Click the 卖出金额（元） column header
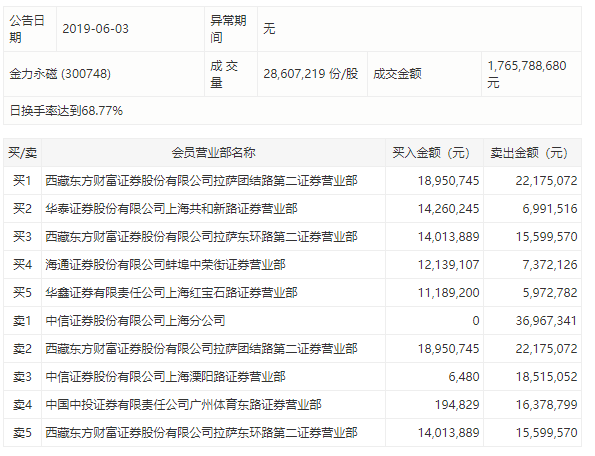The image size is (595, 456). point(532,153)
